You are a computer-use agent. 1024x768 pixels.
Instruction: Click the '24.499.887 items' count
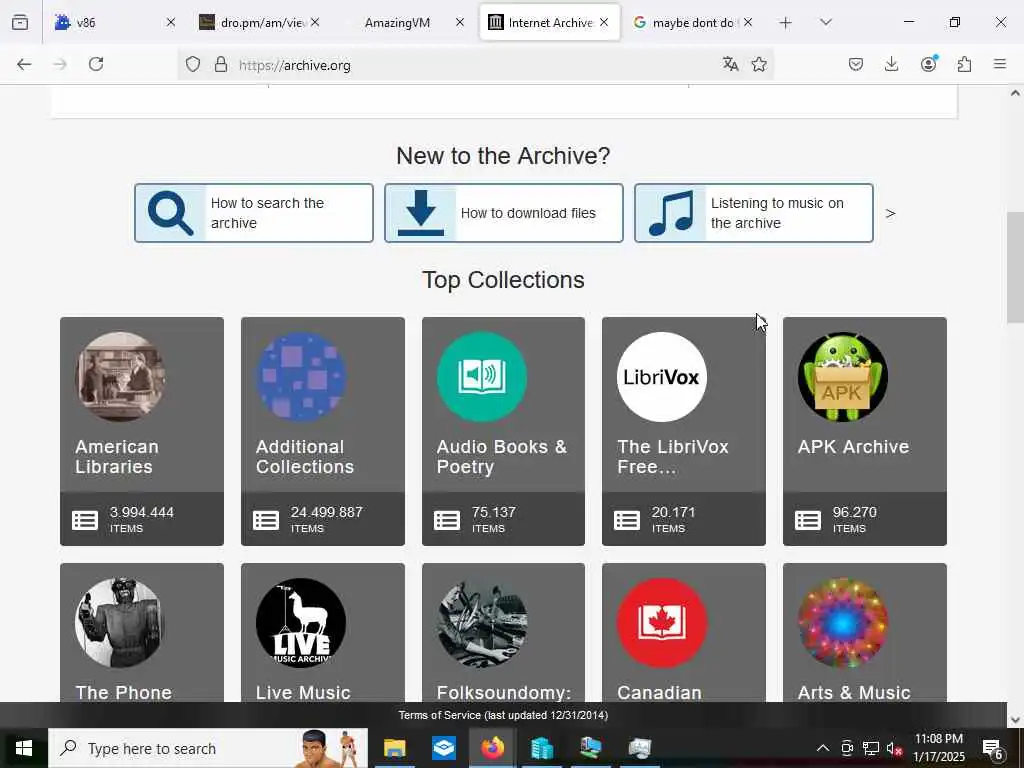pyautogui.click(x=327, y=519)
